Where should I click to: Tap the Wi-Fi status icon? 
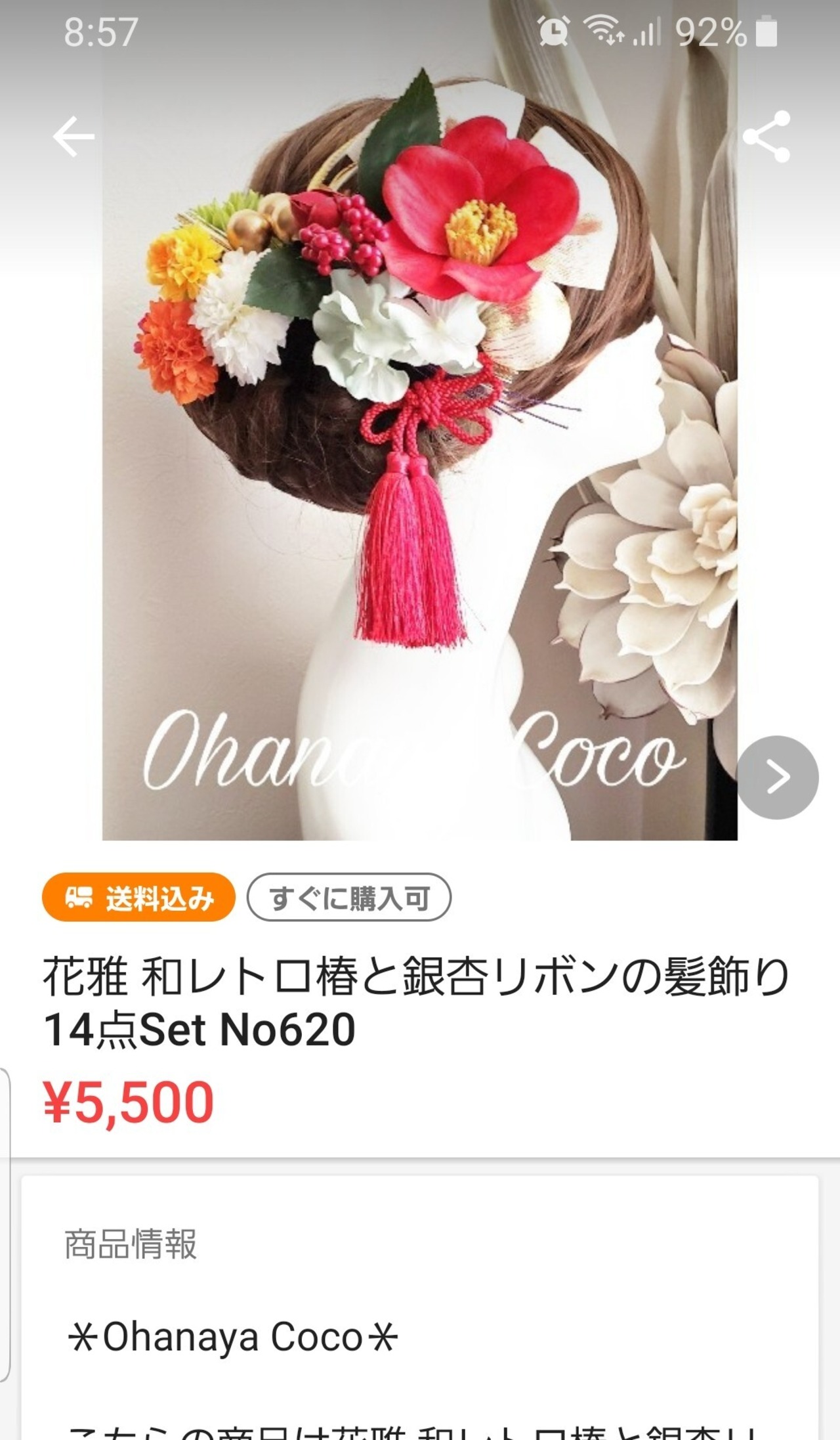[x=603, y=31]
